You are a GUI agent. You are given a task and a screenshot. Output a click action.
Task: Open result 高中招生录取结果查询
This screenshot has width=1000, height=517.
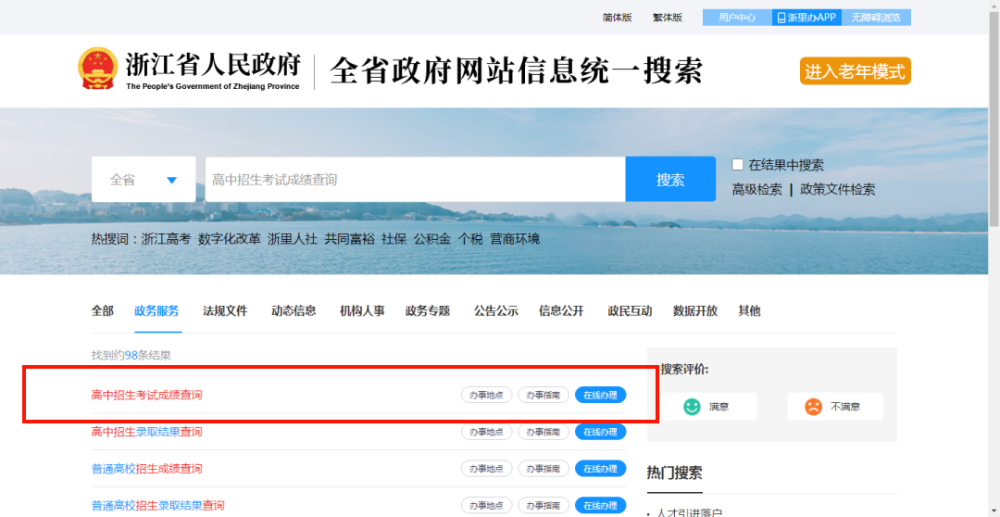(x=147, y=432)
